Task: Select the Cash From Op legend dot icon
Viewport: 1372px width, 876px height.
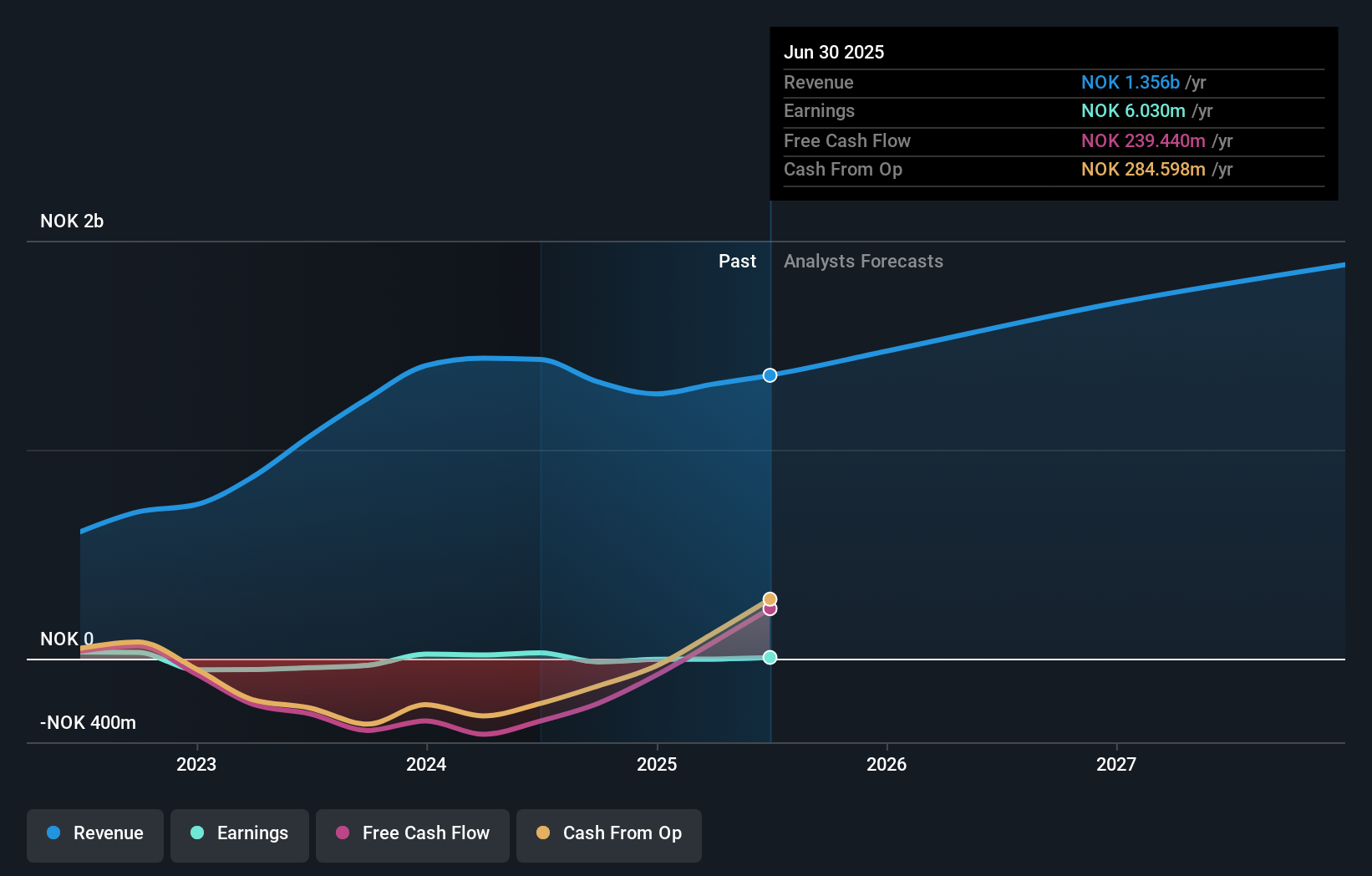Action: point(543,833)
